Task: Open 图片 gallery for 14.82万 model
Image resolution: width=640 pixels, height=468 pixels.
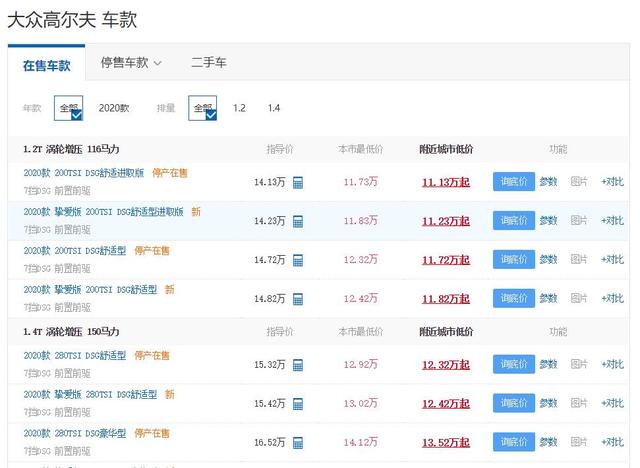Action: [x=579, y=298]
